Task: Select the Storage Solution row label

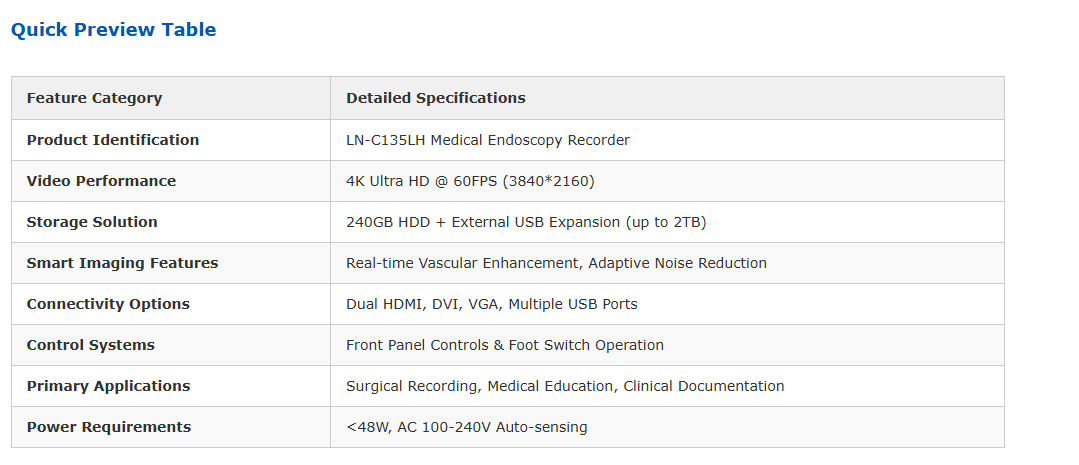Action: point(92,222)
